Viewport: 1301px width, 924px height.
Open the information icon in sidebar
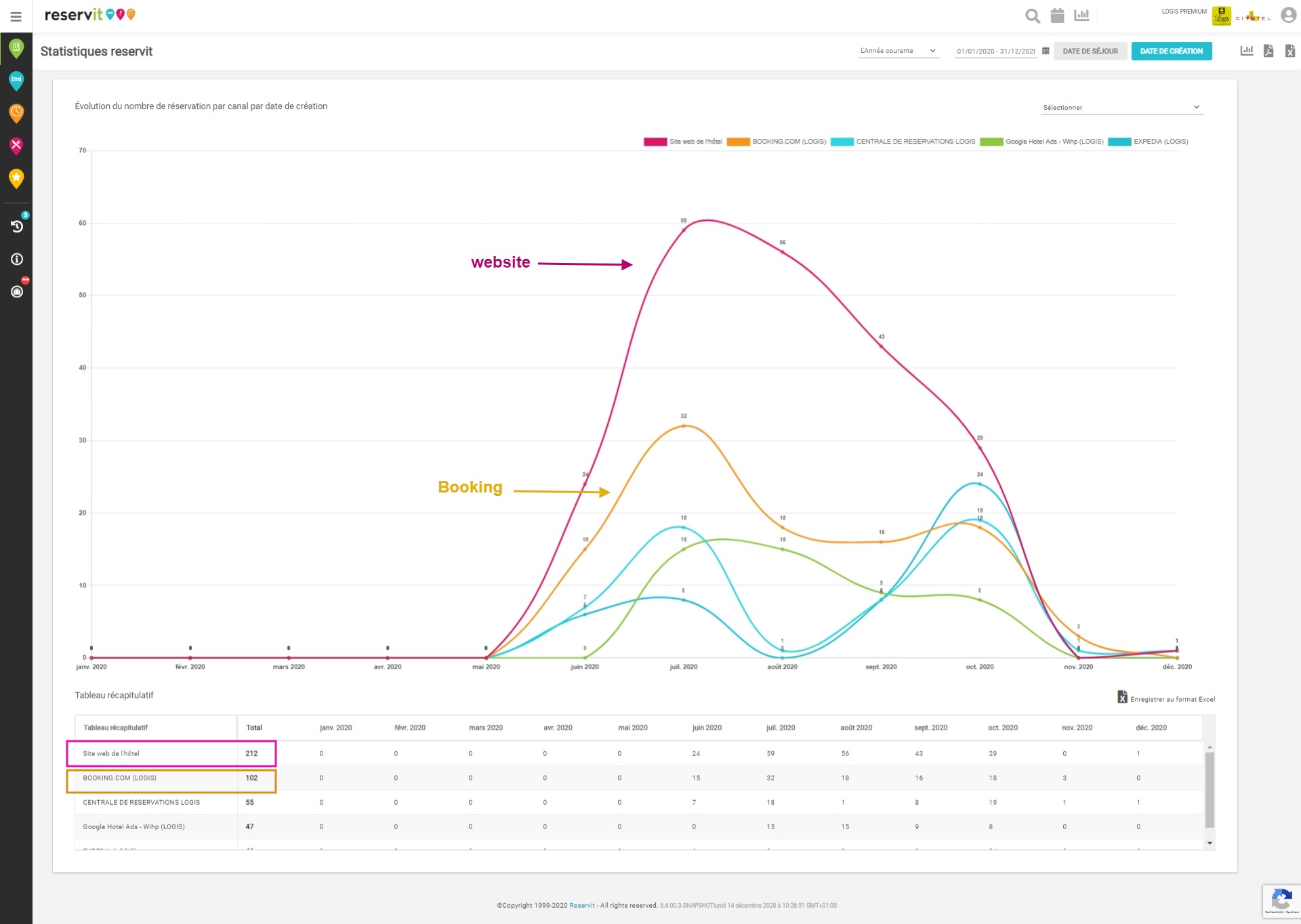tap(17, 259)
